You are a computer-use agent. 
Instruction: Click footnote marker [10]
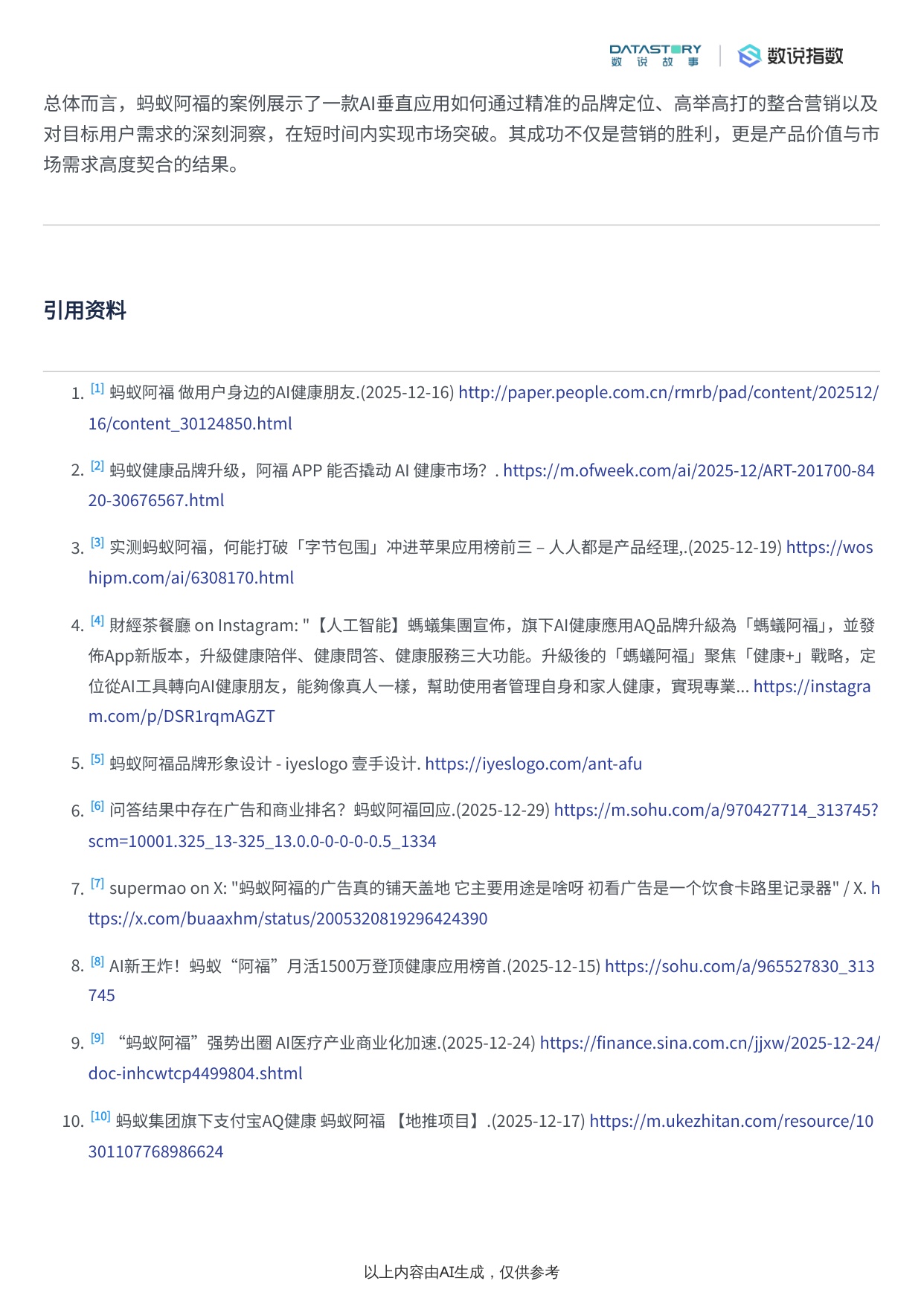[100, 1116]
